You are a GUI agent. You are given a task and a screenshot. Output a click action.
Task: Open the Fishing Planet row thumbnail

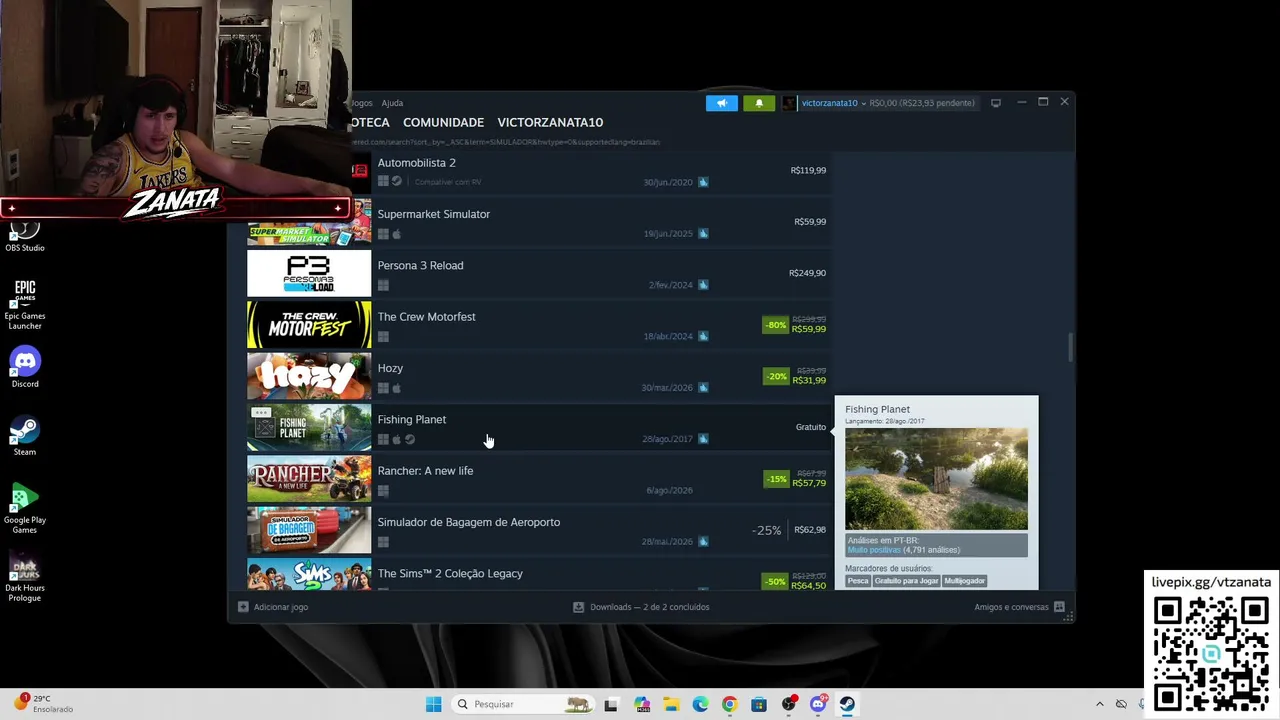tap(309, 427)
